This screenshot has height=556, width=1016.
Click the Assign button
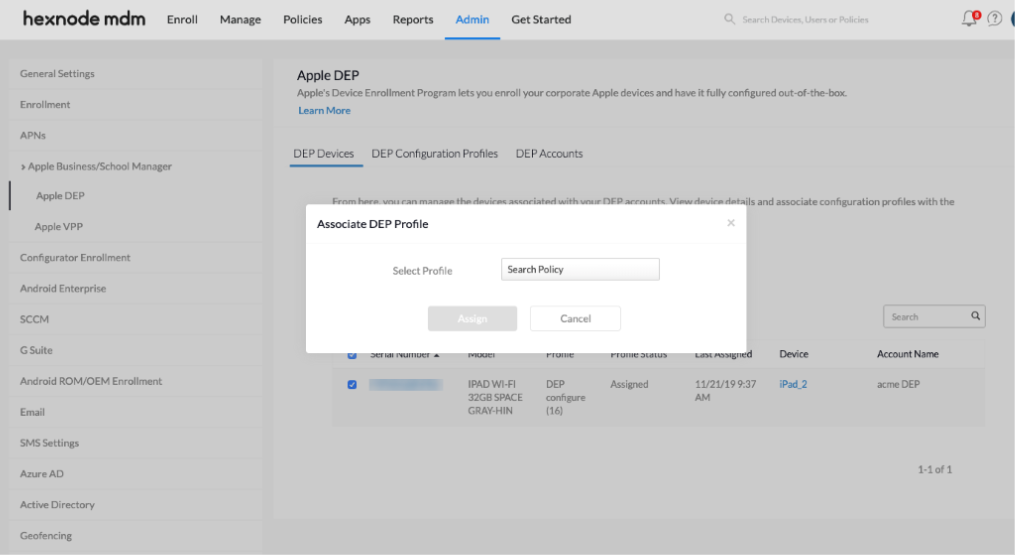pyautogui.click(x=472, y=318)
